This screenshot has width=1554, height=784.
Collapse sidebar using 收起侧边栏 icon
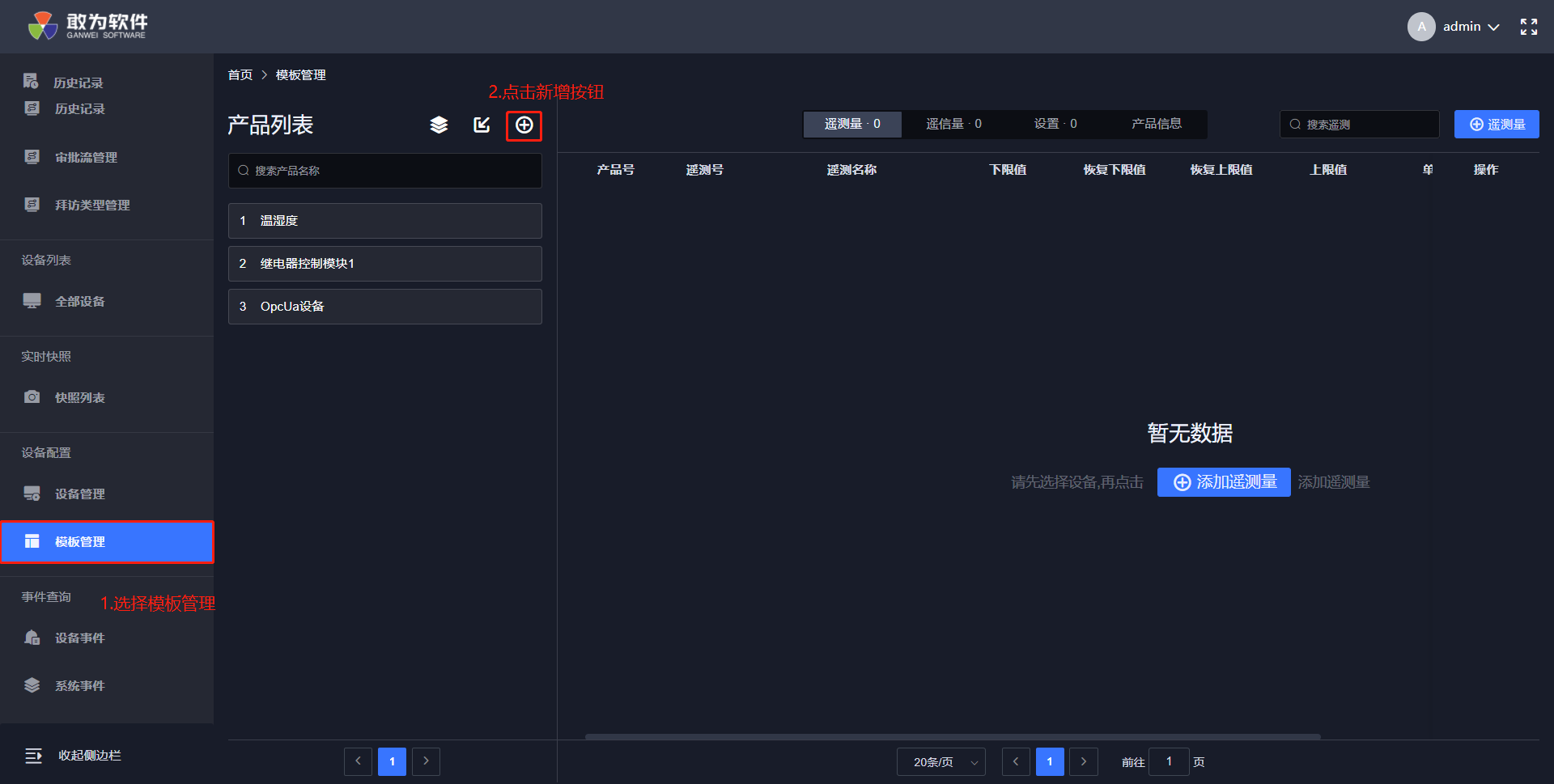pyautogui.click(x=34, y=756)
